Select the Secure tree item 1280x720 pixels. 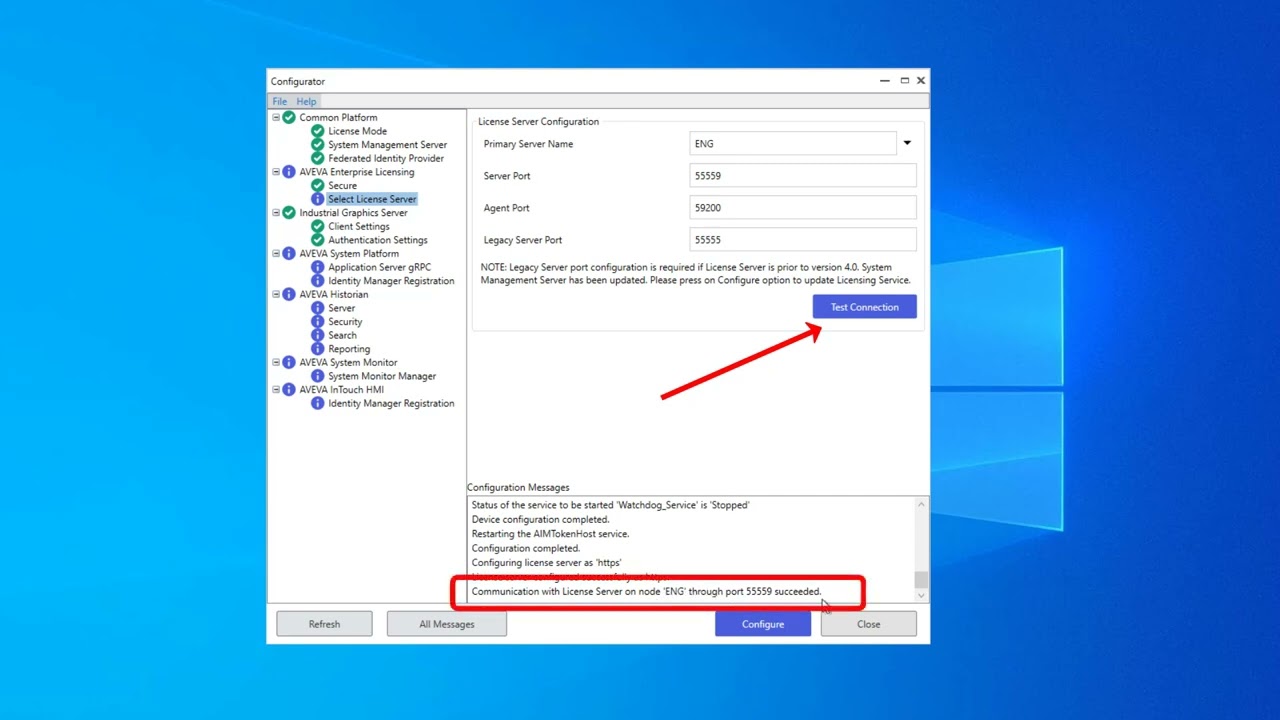pos(342,185)
